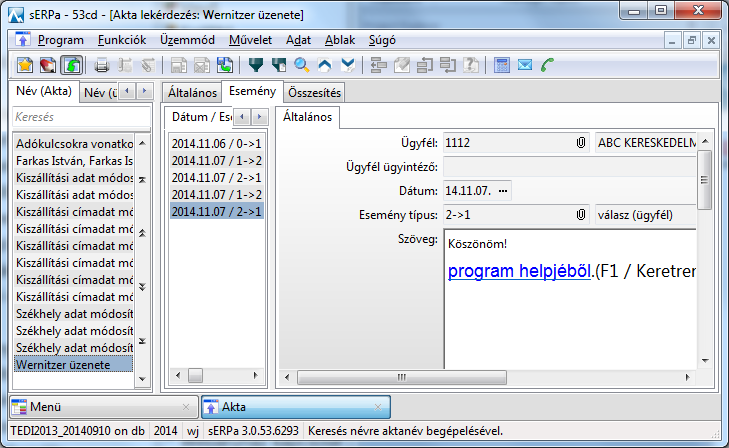Click the dark funnel Filter toolbar icon
The image size is (729, 448).
pyautogui.click(x=256, y=65)
